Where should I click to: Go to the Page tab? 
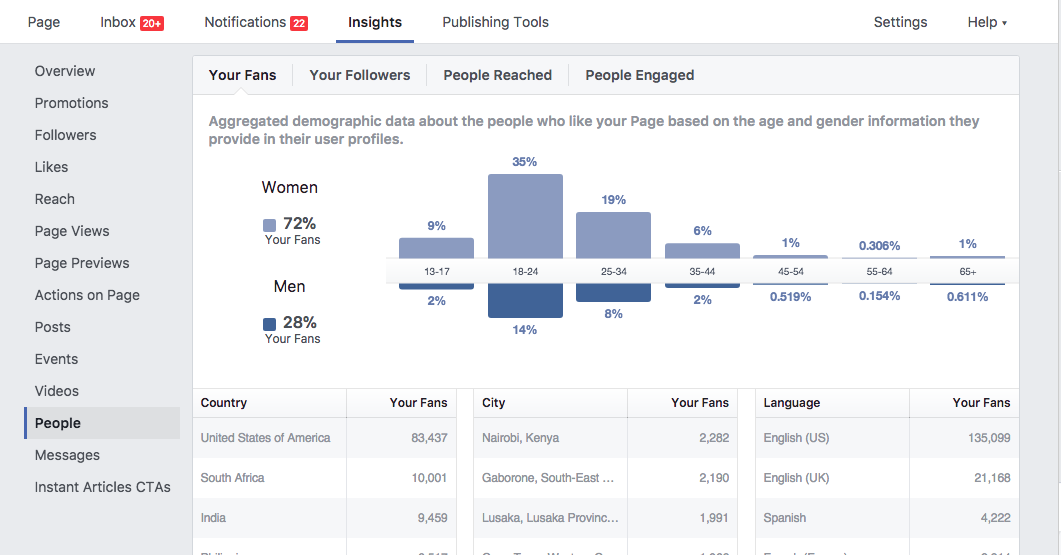click(44, 22)
